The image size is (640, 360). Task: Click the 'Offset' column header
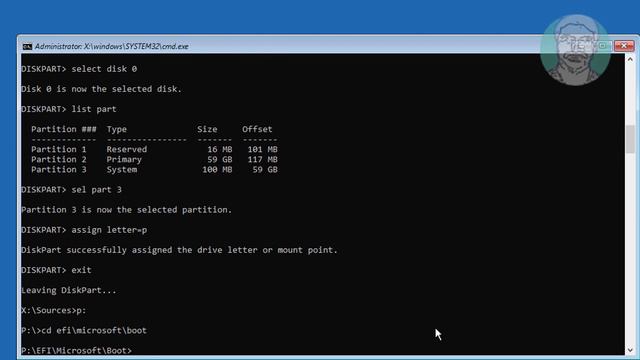[257, 129]
